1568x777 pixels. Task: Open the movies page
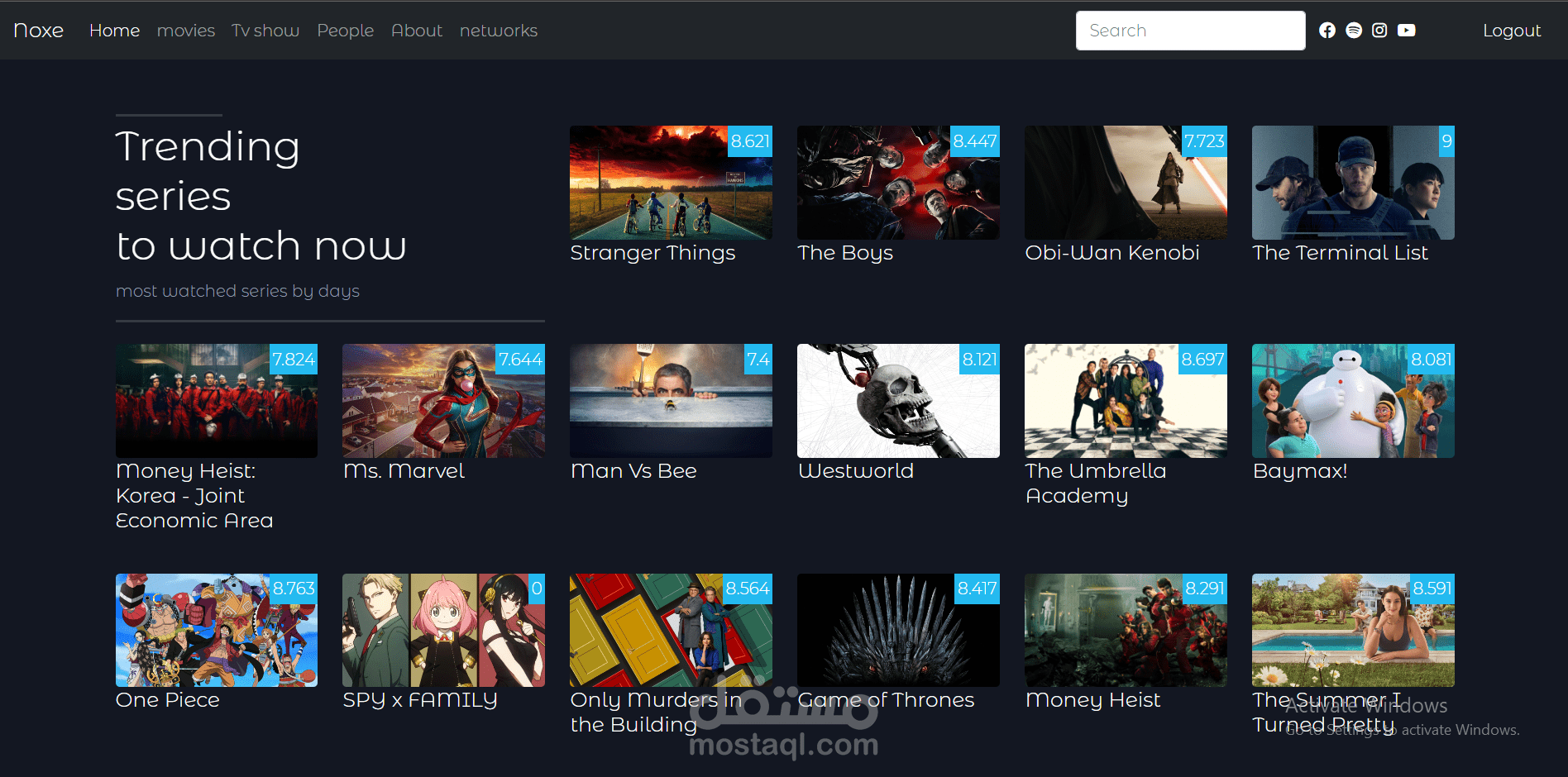pos(186,31)
